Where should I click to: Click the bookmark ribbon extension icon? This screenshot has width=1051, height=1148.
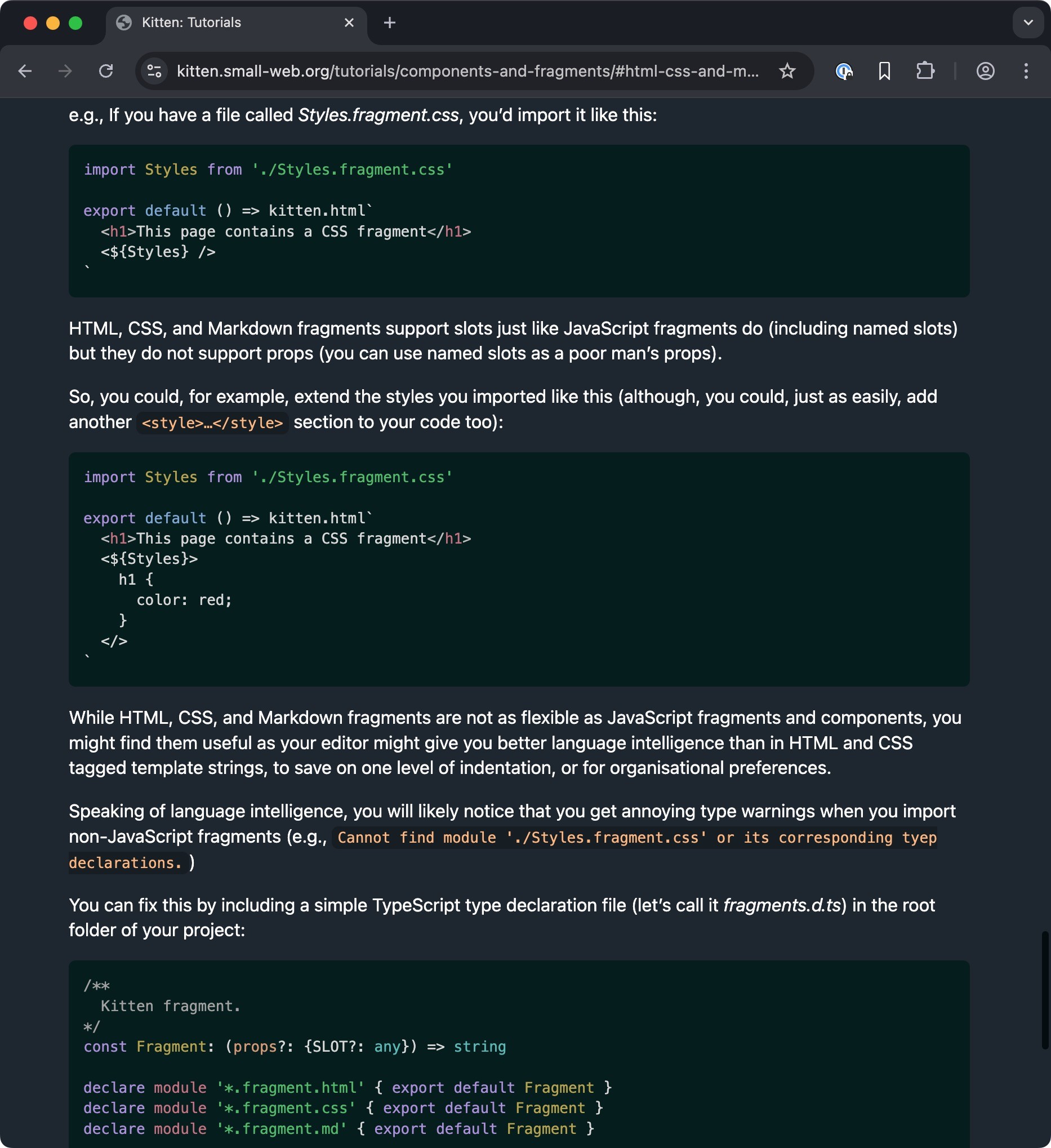pos(884,71)
